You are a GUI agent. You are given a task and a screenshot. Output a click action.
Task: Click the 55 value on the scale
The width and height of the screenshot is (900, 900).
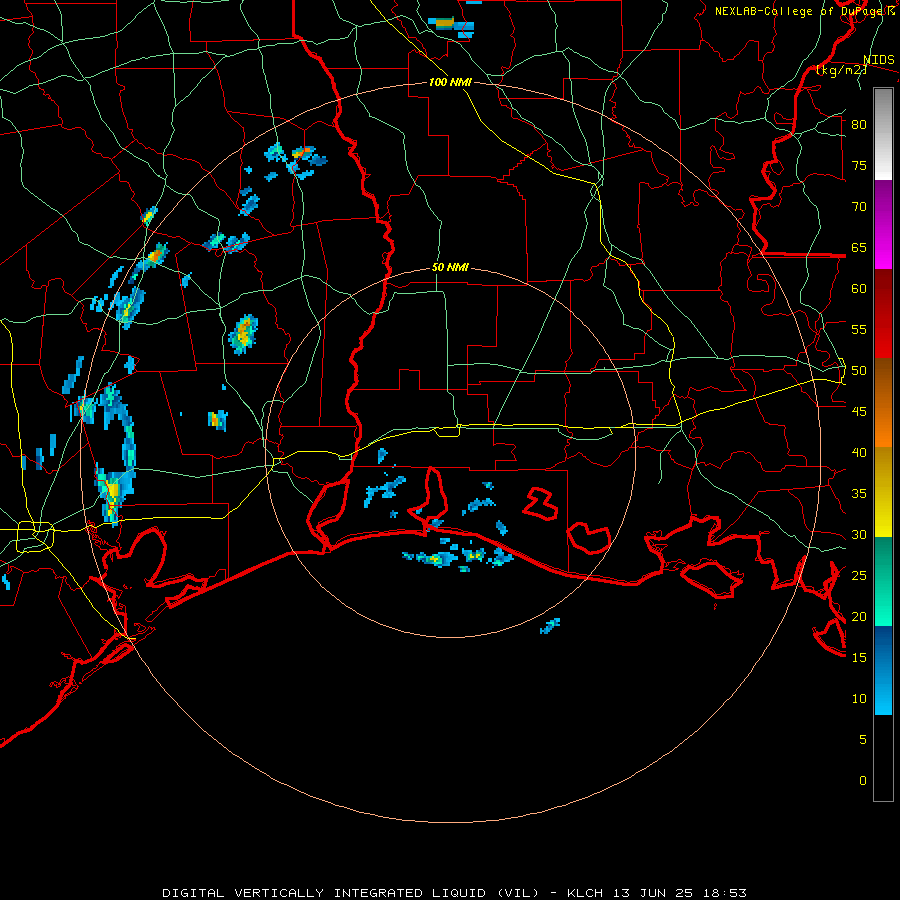tap(859, 329)
